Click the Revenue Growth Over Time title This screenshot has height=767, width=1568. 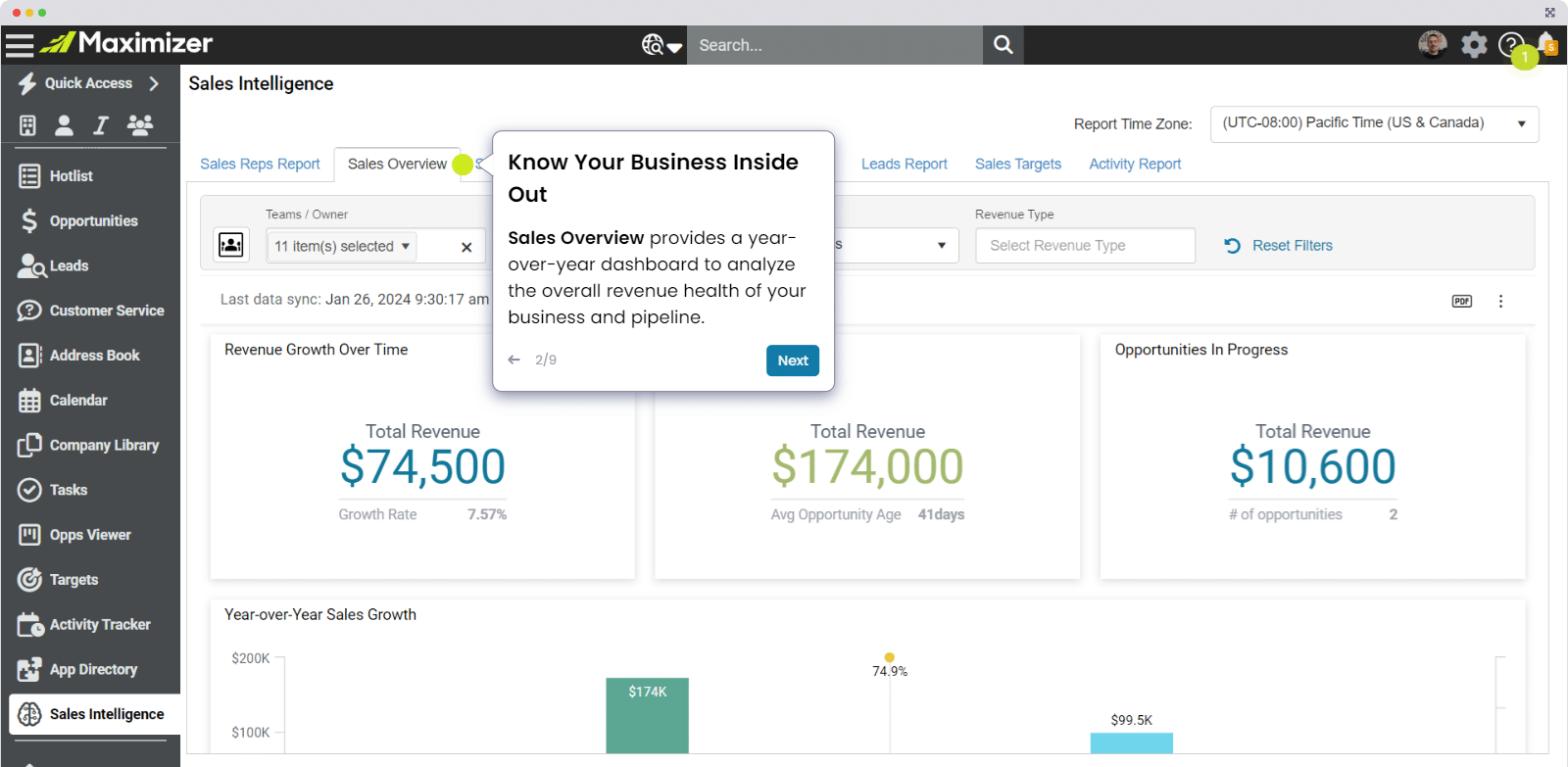coord(317,350)
